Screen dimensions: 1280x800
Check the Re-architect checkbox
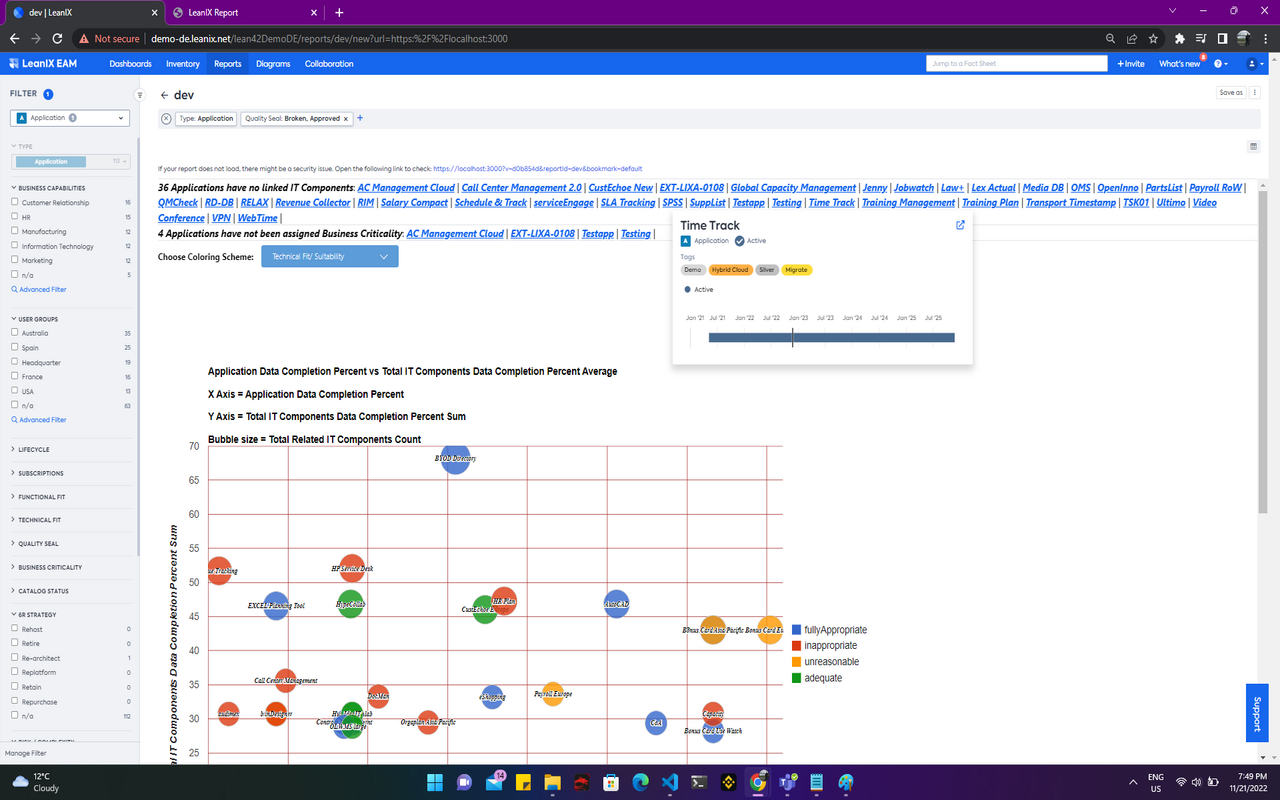[x=14, y=658]
